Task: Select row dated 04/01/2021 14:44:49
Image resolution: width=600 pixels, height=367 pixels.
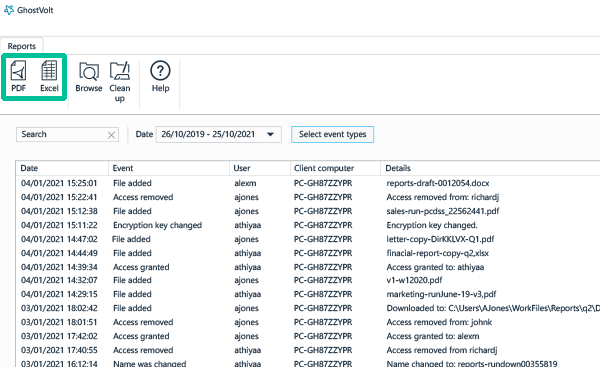Action: click(x=308, y=253)
